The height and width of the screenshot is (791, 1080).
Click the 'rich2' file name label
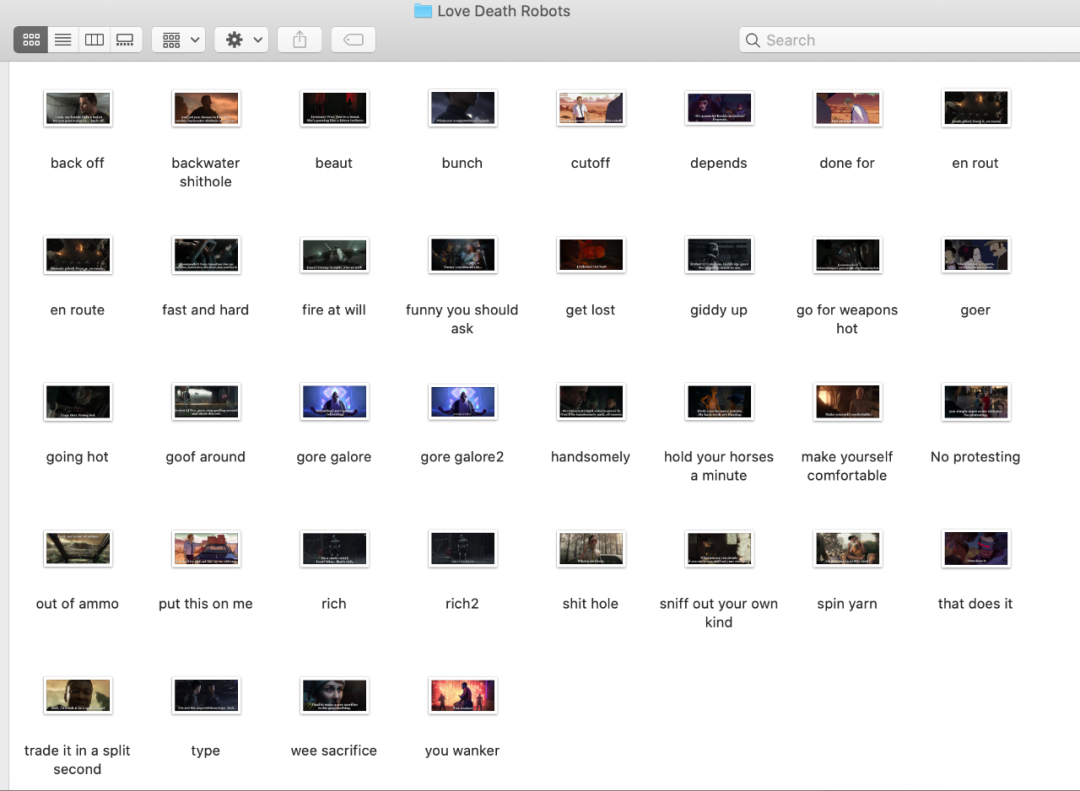[x=462, y=604]
